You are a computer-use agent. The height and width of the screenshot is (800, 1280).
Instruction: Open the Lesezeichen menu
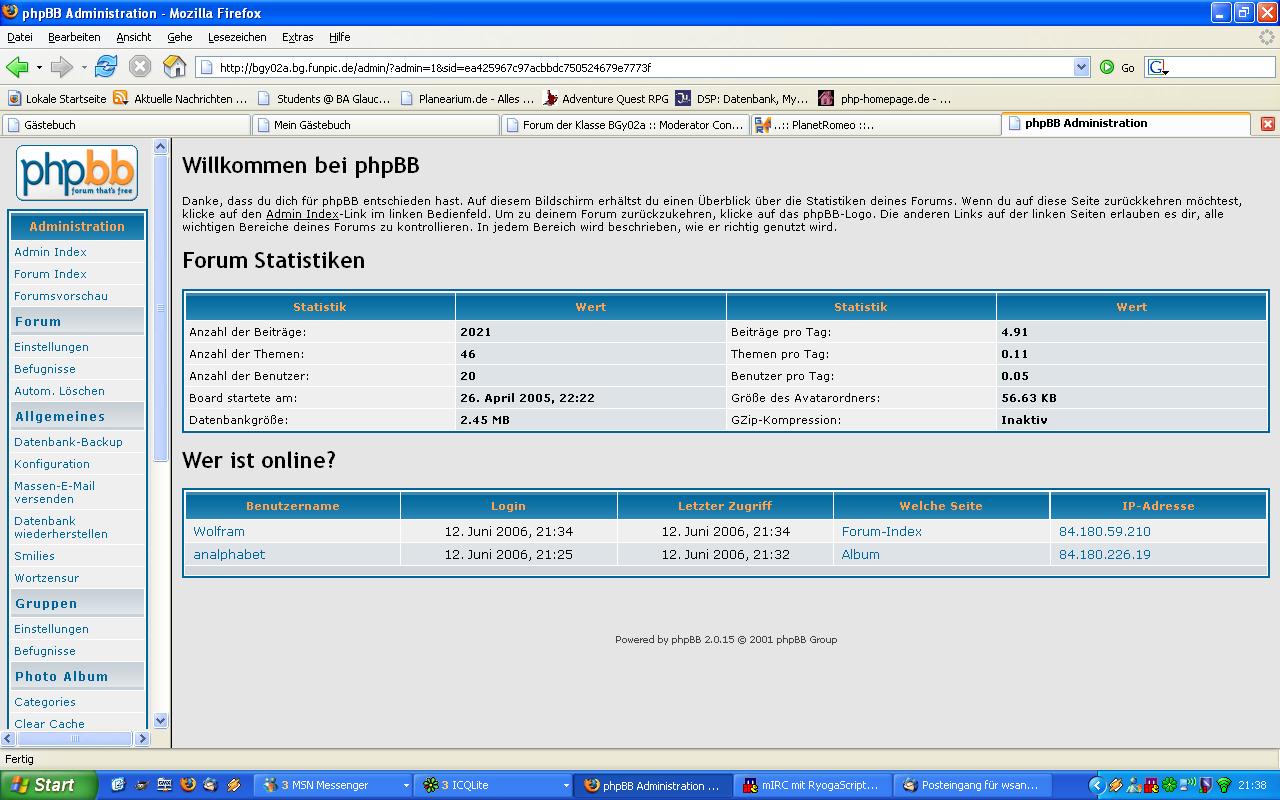click(237, 37)
